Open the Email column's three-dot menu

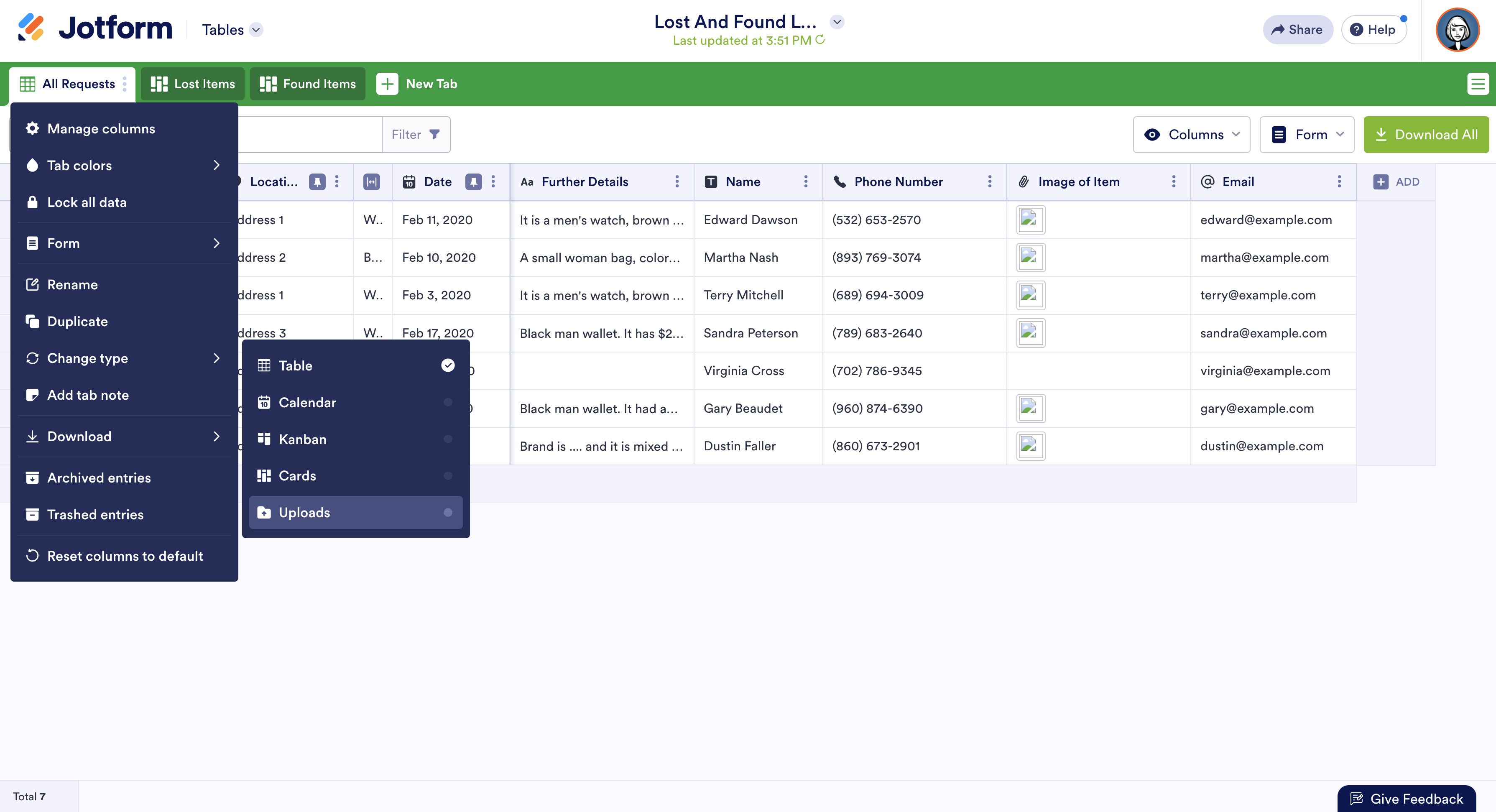coord(1339,182)
